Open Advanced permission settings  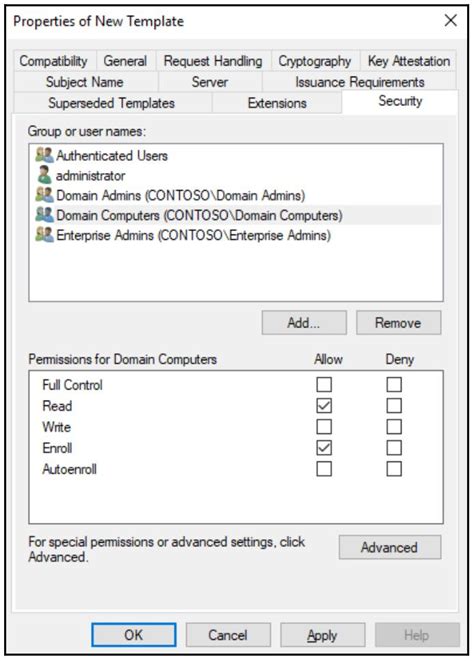coord(390,547)
